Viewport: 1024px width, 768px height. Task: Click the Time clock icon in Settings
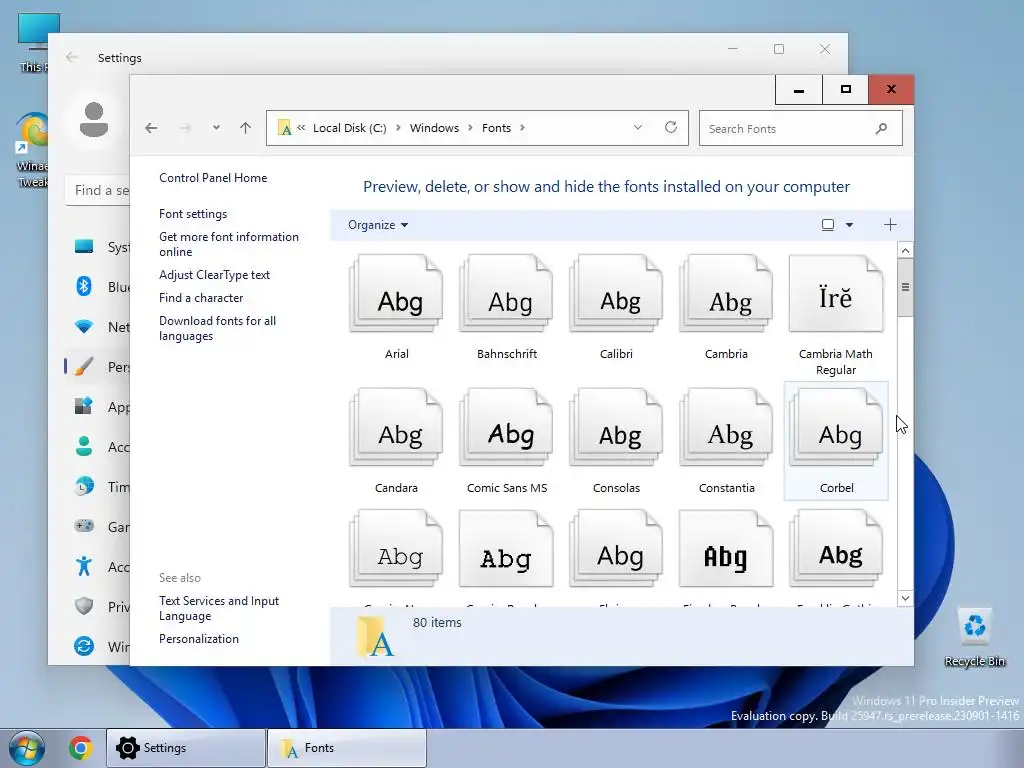[84, 487]
